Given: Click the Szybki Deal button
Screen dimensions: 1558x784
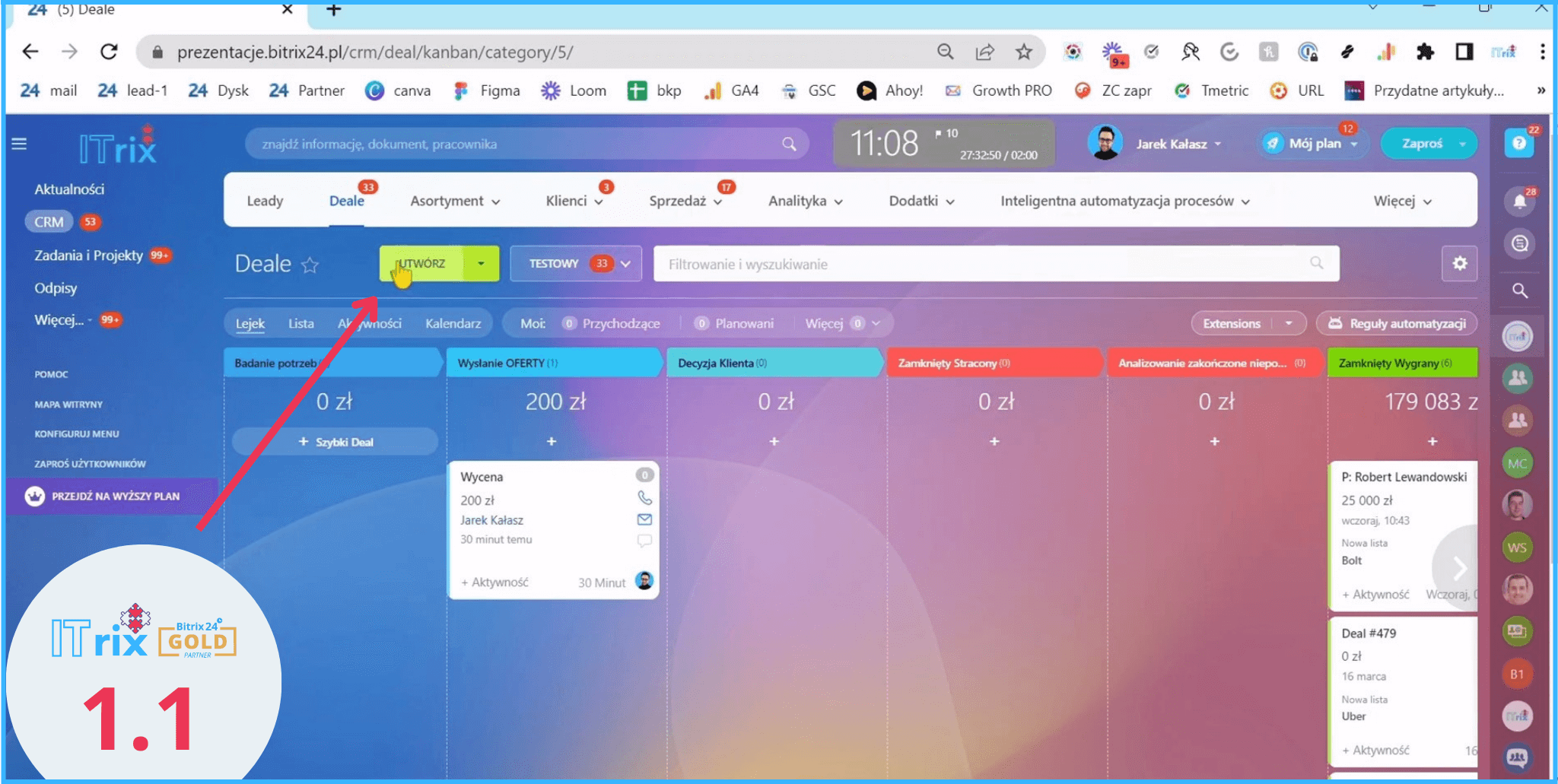Looking at the screenshot, I should 335,442.
